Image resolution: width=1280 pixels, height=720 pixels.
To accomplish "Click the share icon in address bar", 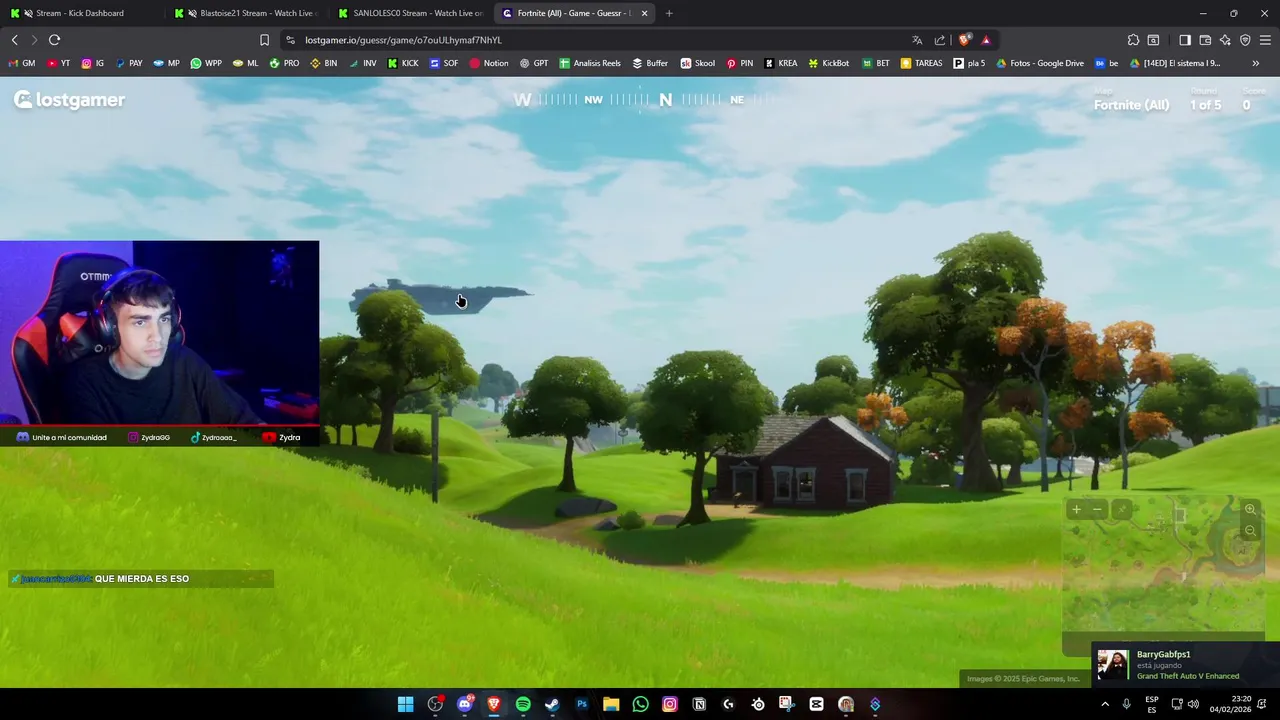I will 940,40.
